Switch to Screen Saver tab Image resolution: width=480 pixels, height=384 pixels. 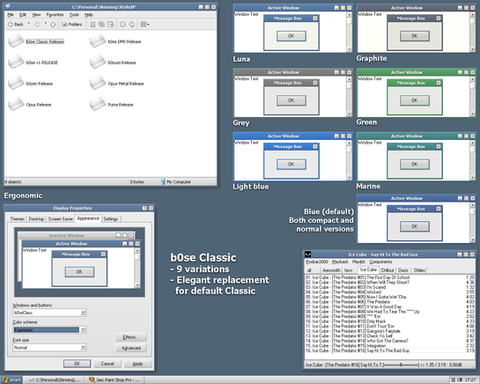point(60,219)
